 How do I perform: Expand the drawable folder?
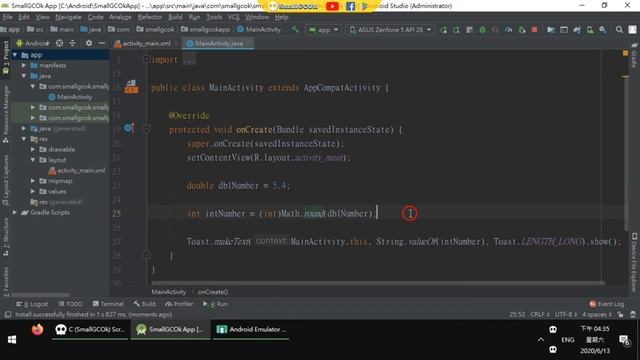point(33,149)
